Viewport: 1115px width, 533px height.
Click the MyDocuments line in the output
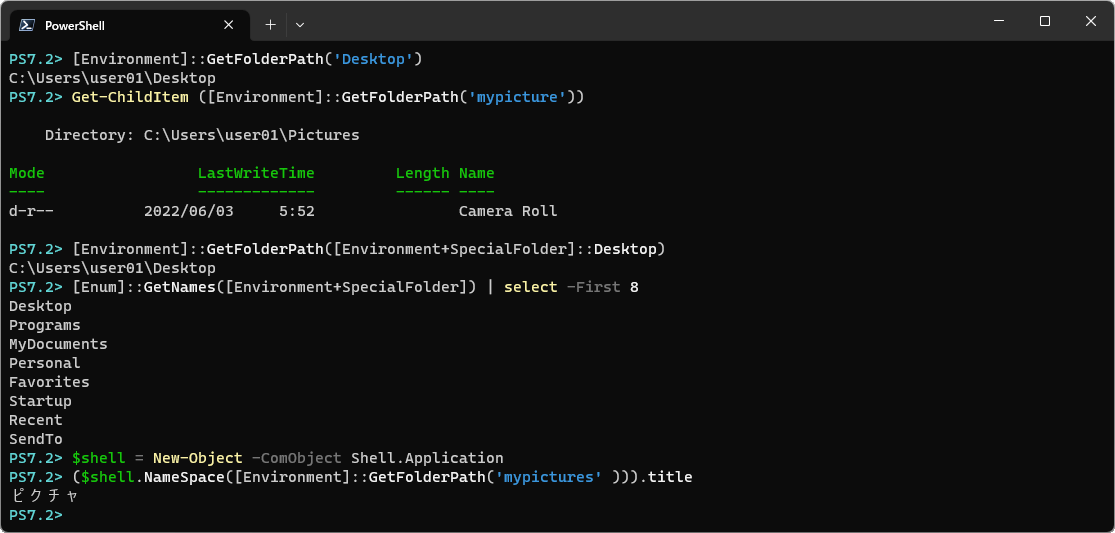tap(58, 344)
